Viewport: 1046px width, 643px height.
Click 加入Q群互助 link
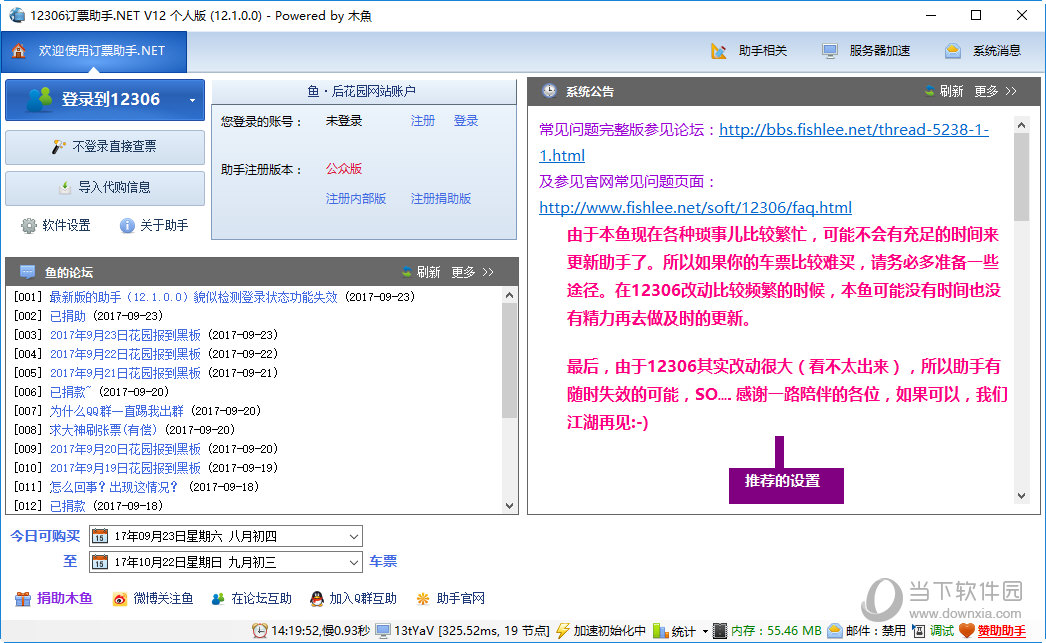click(353, 599)
